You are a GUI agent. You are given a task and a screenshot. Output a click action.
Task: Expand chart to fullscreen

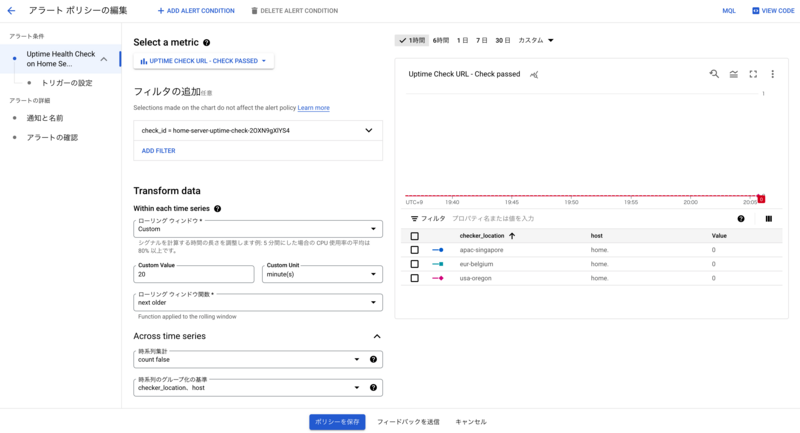753,74
